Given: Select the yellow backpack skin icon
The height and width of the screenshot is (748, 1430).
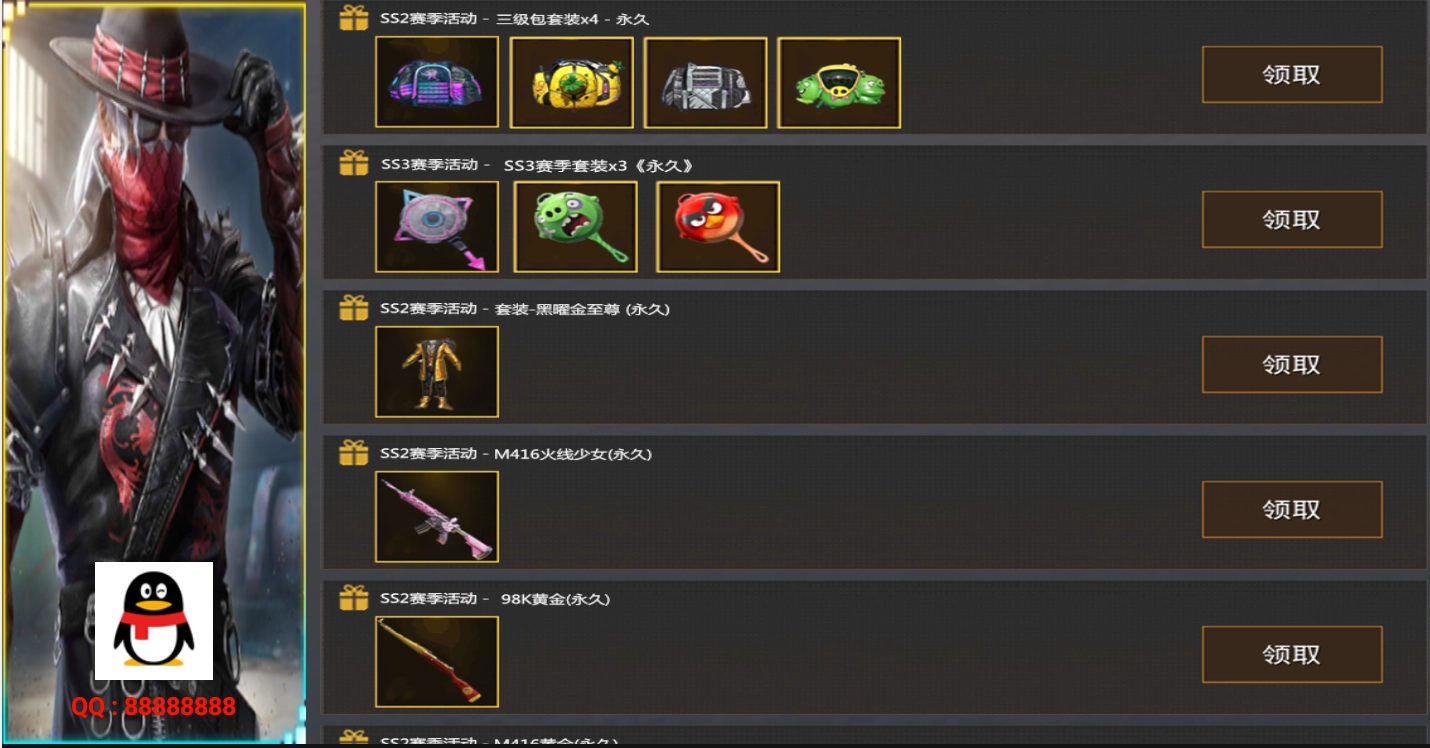Looking at the screenshot, I should pos(572,82).
